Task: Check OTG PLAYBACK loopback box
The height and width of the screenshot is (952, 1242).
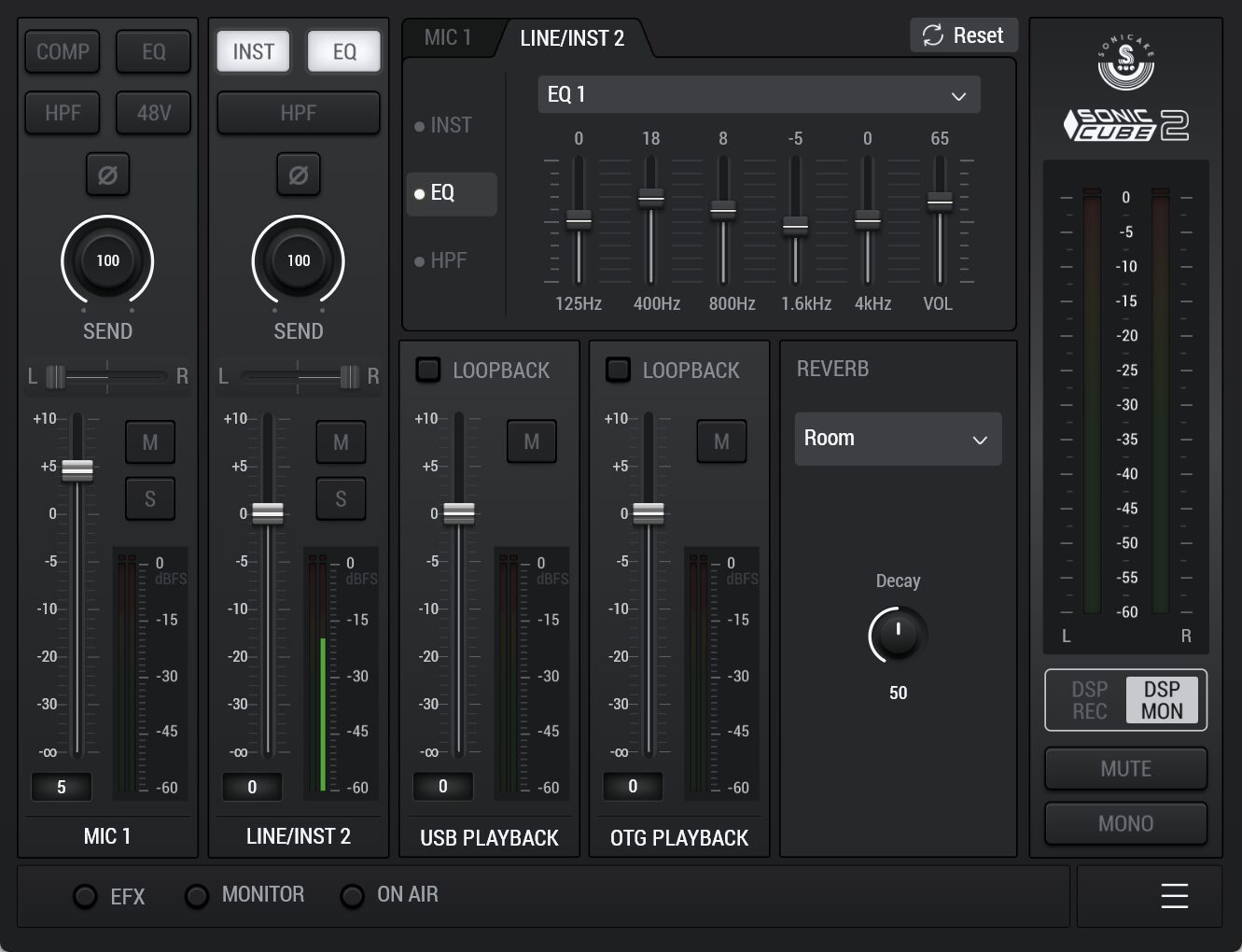Action: [618, 370]
